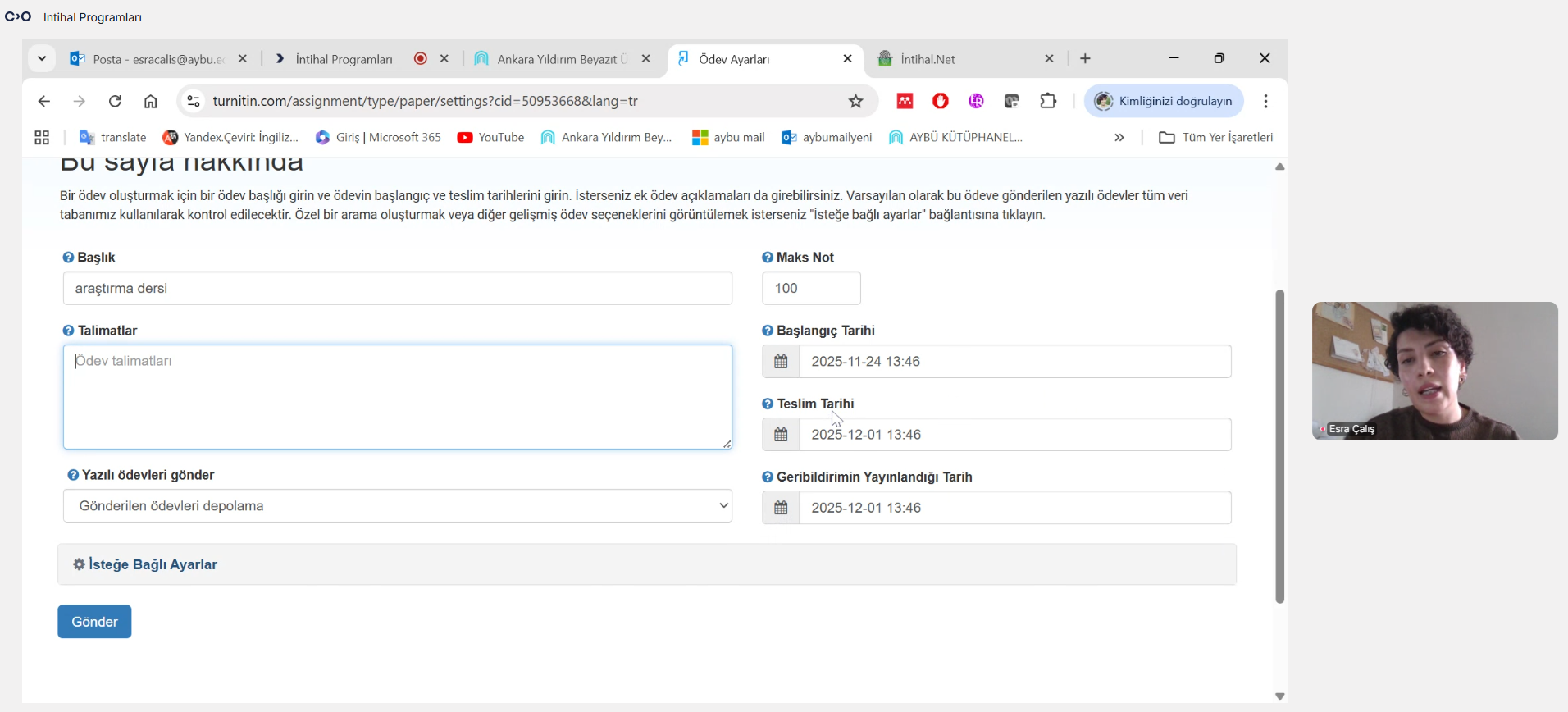Click Kimliğinizi doğrulayın profile button
Screen dimensions: 1568x712
click(x=1164, y=101)
